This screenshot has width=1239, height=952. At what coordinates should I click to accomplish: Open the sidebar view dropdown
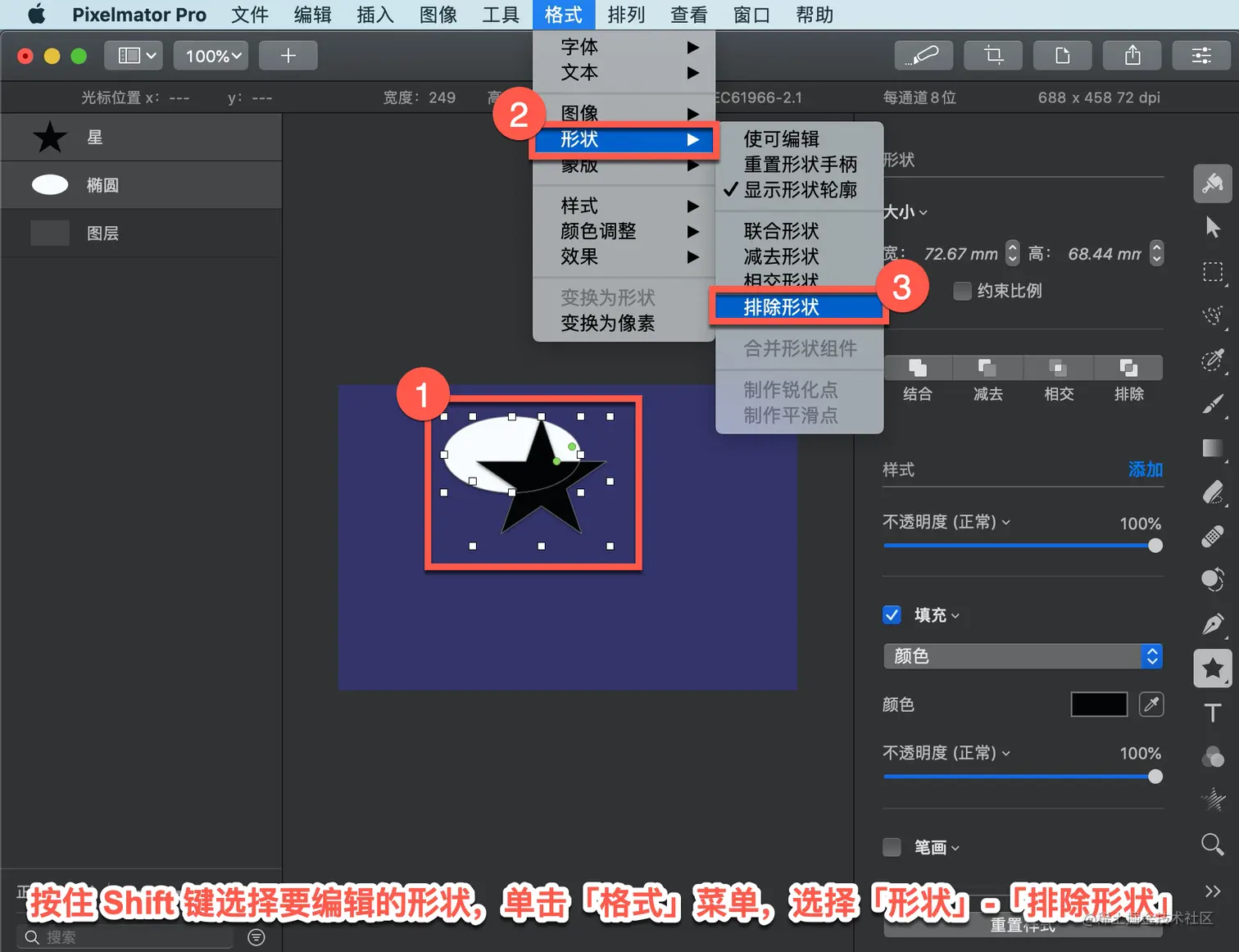[134, 56]
